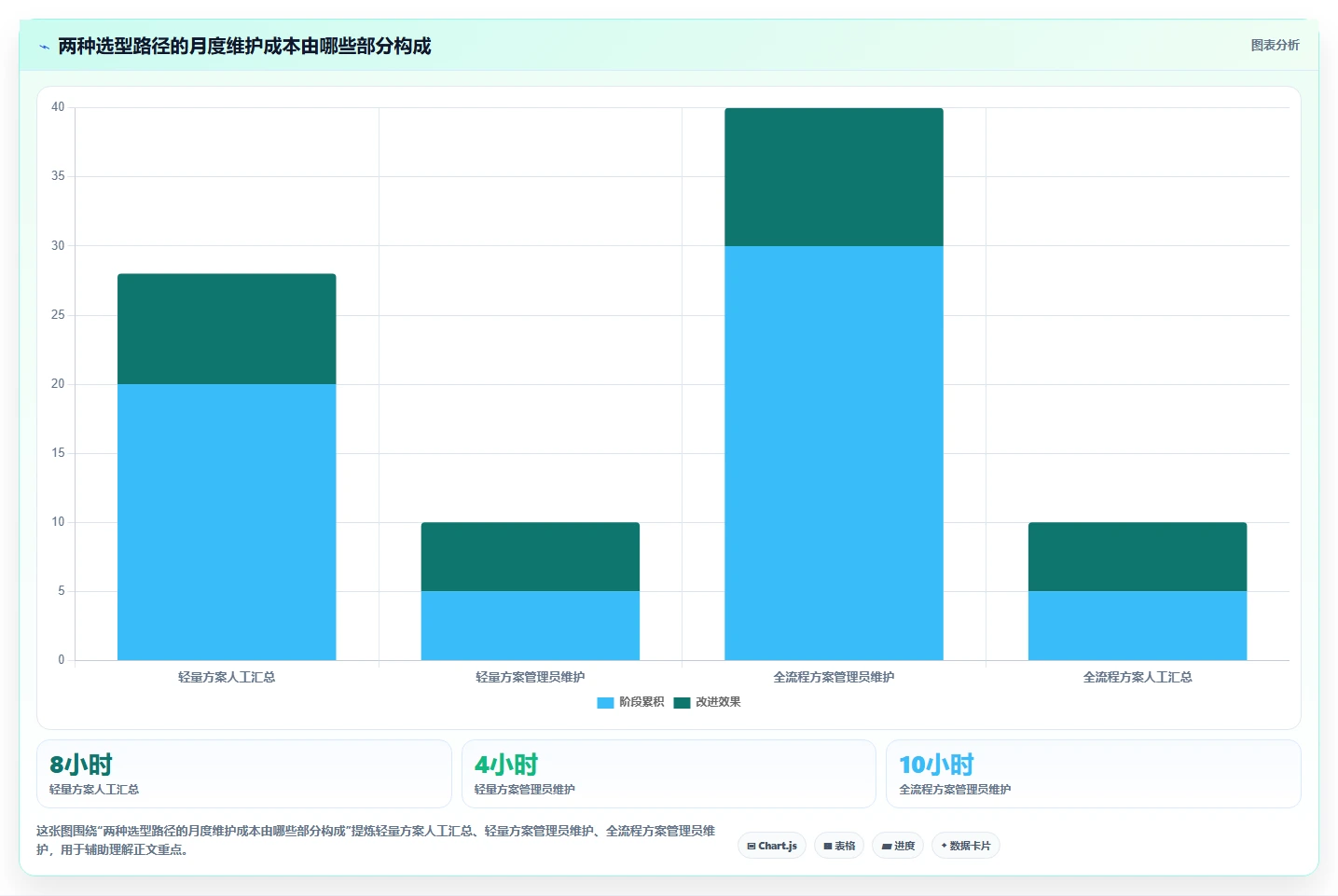This screenshot has height=896, width=1338.
Task: Select the 数据卡片 tag
Action: pyautogui.click(x=966, y=846)
